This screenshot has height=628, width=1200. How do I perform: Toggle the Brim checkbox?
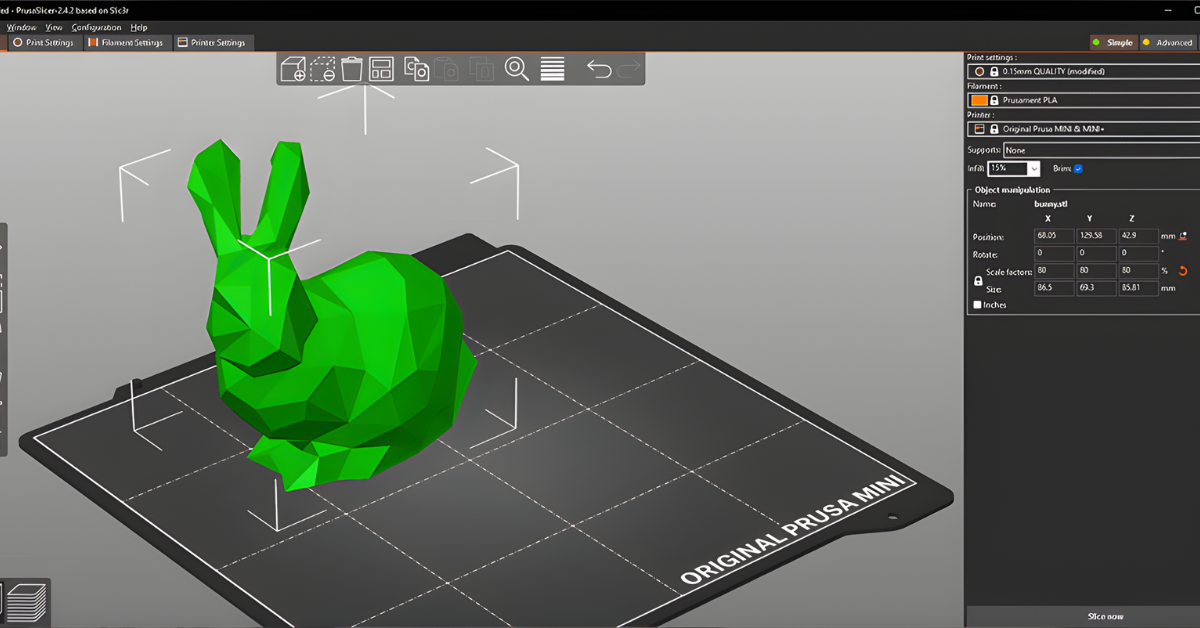tap(1078, 168)
